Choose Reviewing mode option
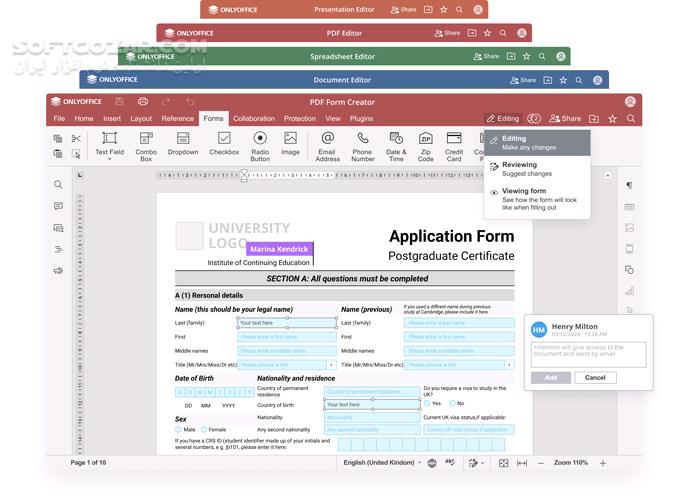This screenshot has width=700, height=502. pyautogui.click(x=538, y=169)
